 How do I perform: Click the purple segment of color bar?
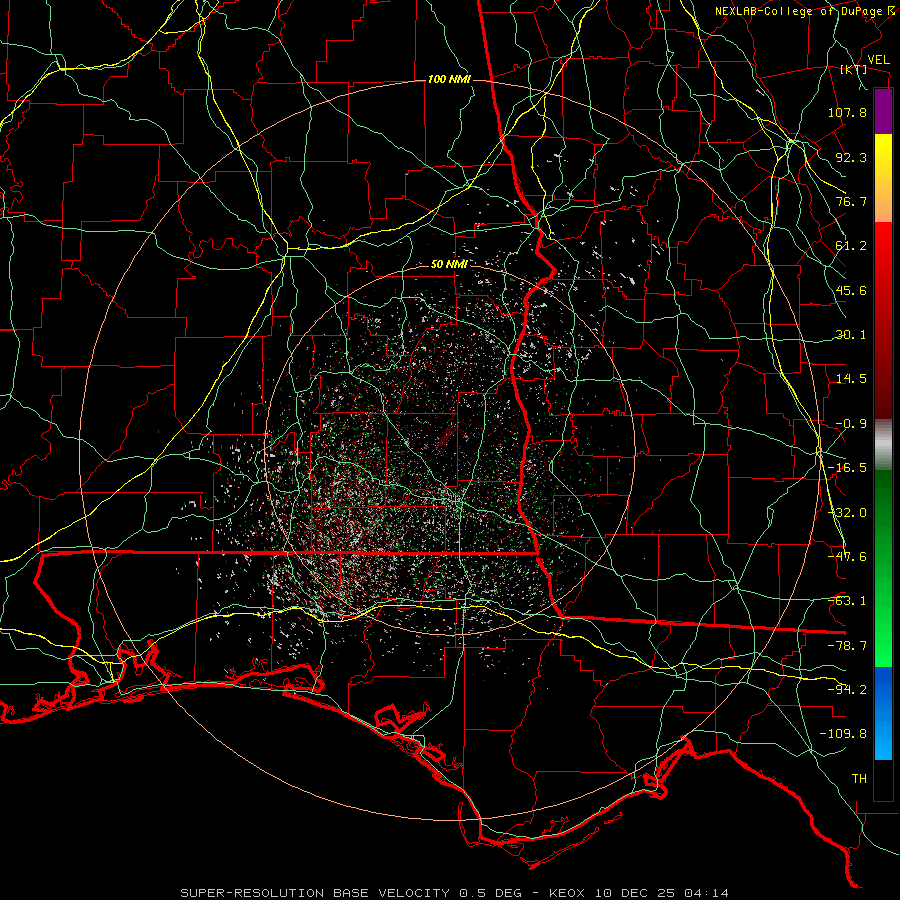[x=883, y=111]
